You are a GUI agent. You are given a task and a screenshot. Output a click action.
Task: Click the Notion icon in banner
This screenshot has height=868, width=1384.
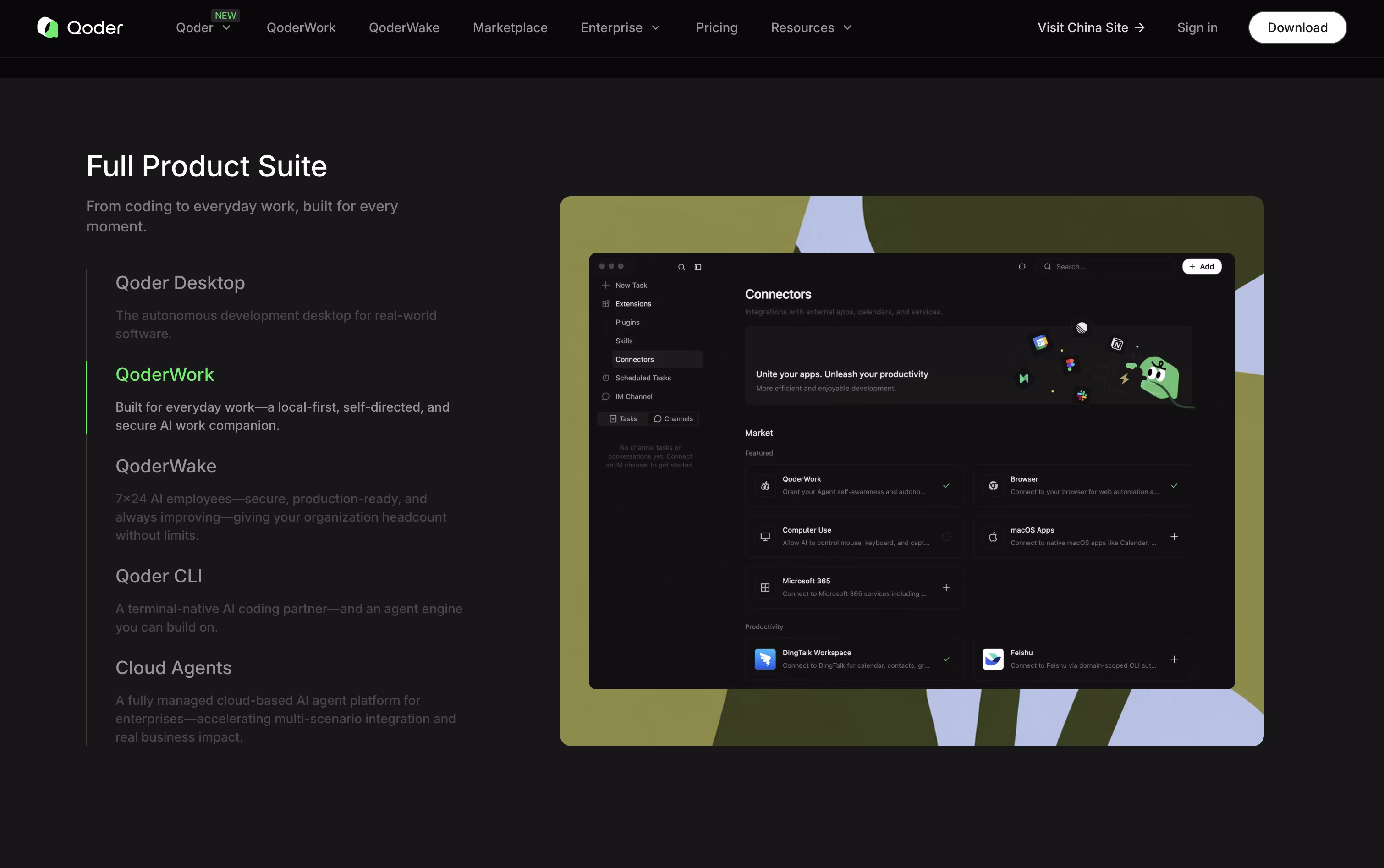pos(1116,344)
